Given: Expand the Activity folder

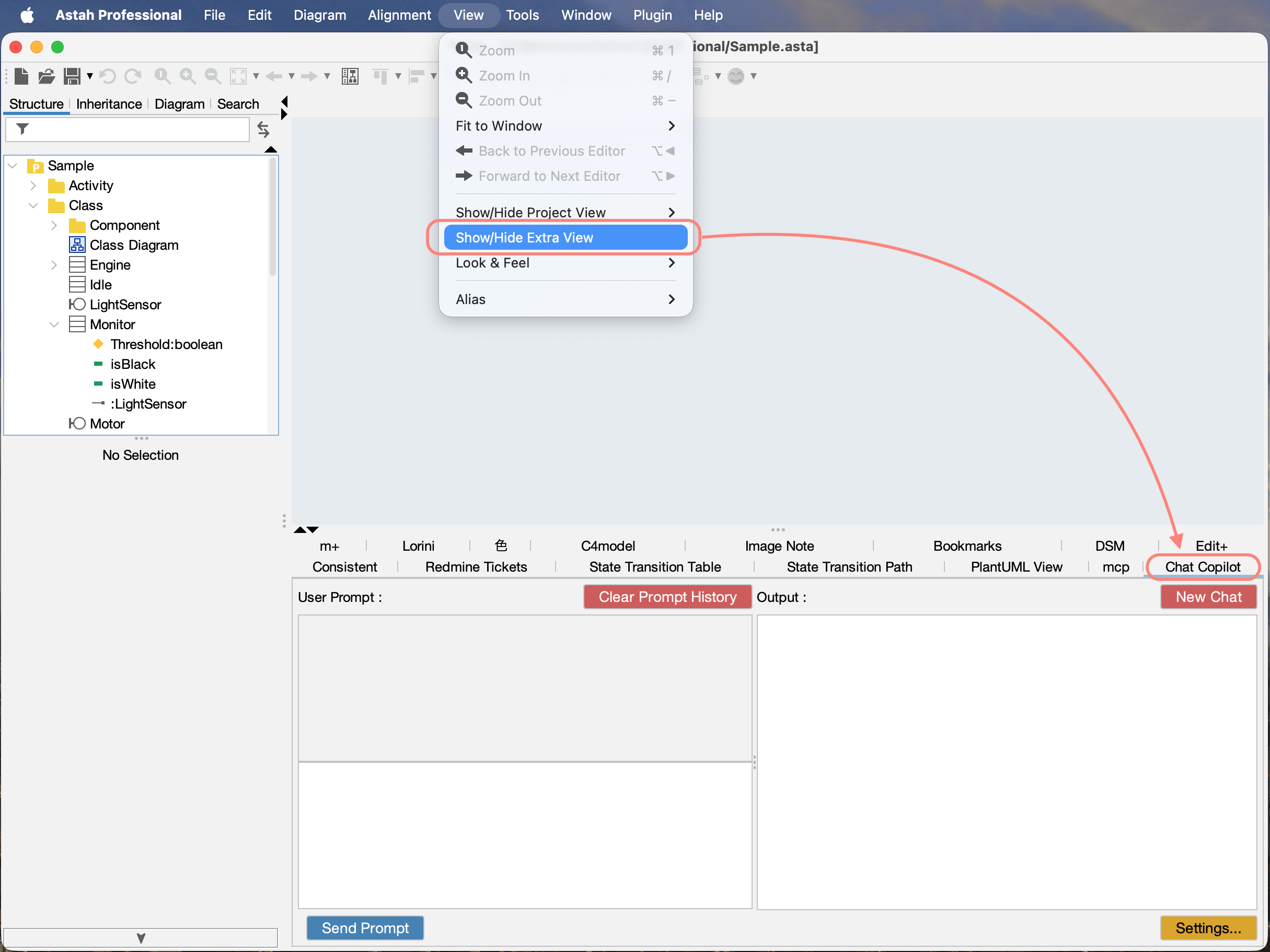Looking at the screenshot, I should coord(33,185).
